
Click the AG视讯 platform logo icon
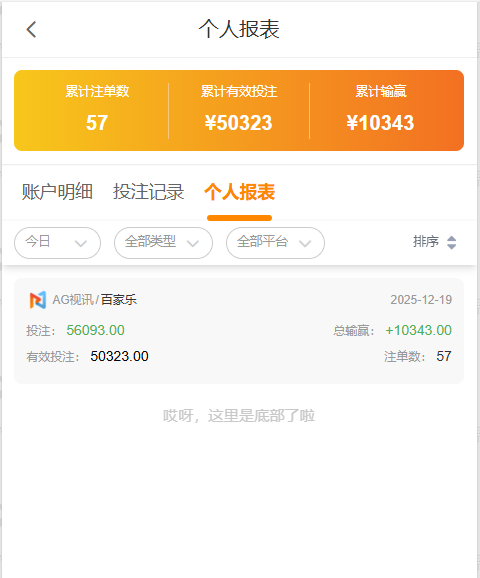tap(38, 300)
